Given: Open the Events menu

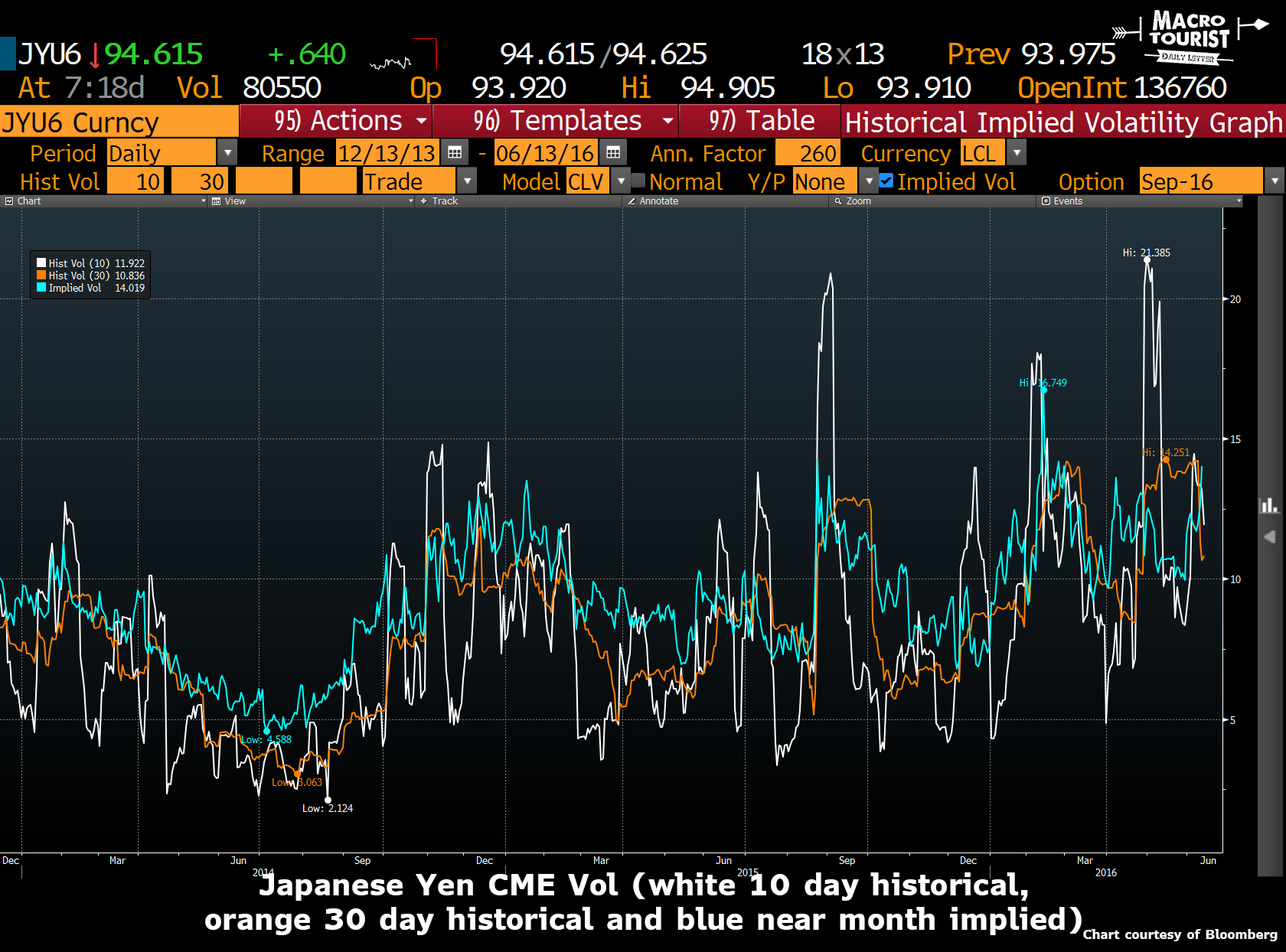Looking at the screenshot, I should (x=1141, y=201).
